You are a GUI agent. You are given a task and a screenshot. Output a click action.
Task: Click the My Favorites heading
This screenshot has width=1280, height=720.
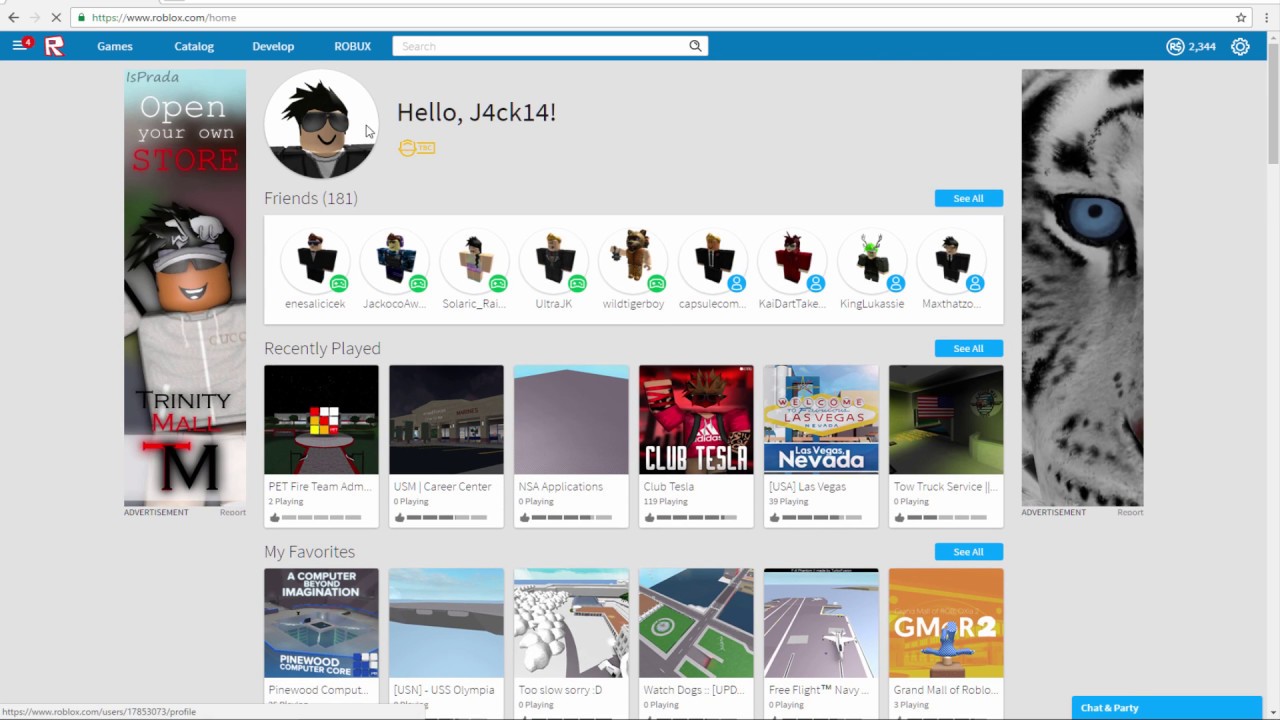click(x=309, y=552)
